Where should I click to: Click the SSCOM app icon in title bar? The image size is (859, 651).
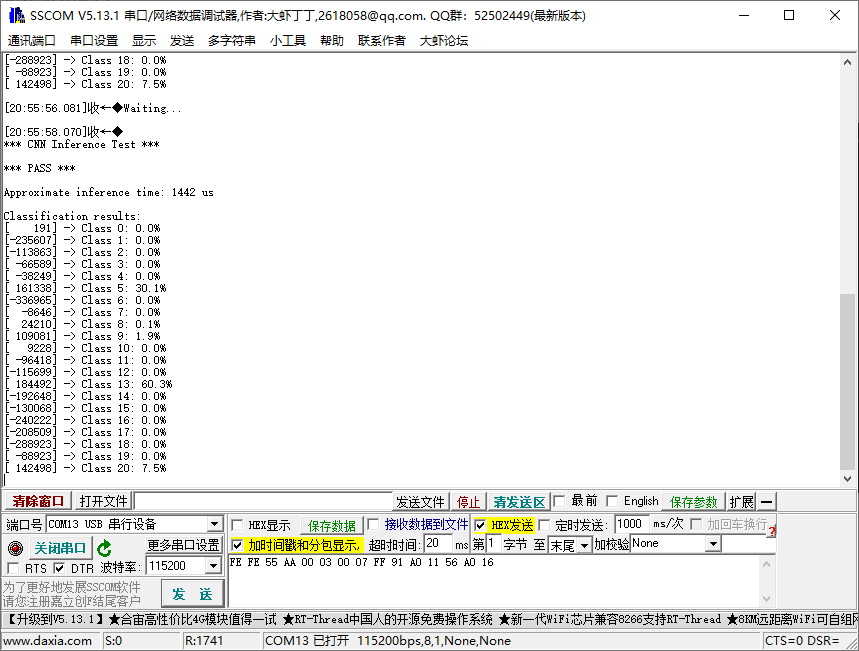pos(16,15)
